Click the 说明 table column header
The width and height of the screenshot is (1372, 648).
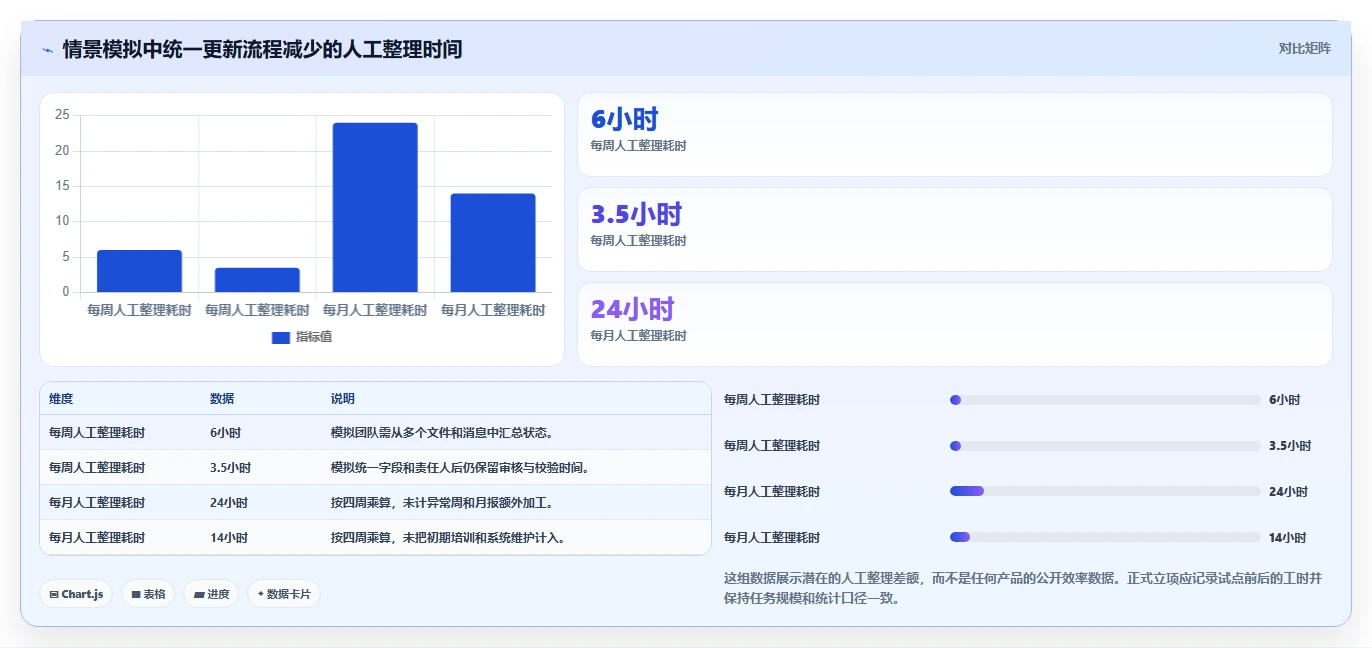pos(343,398)
